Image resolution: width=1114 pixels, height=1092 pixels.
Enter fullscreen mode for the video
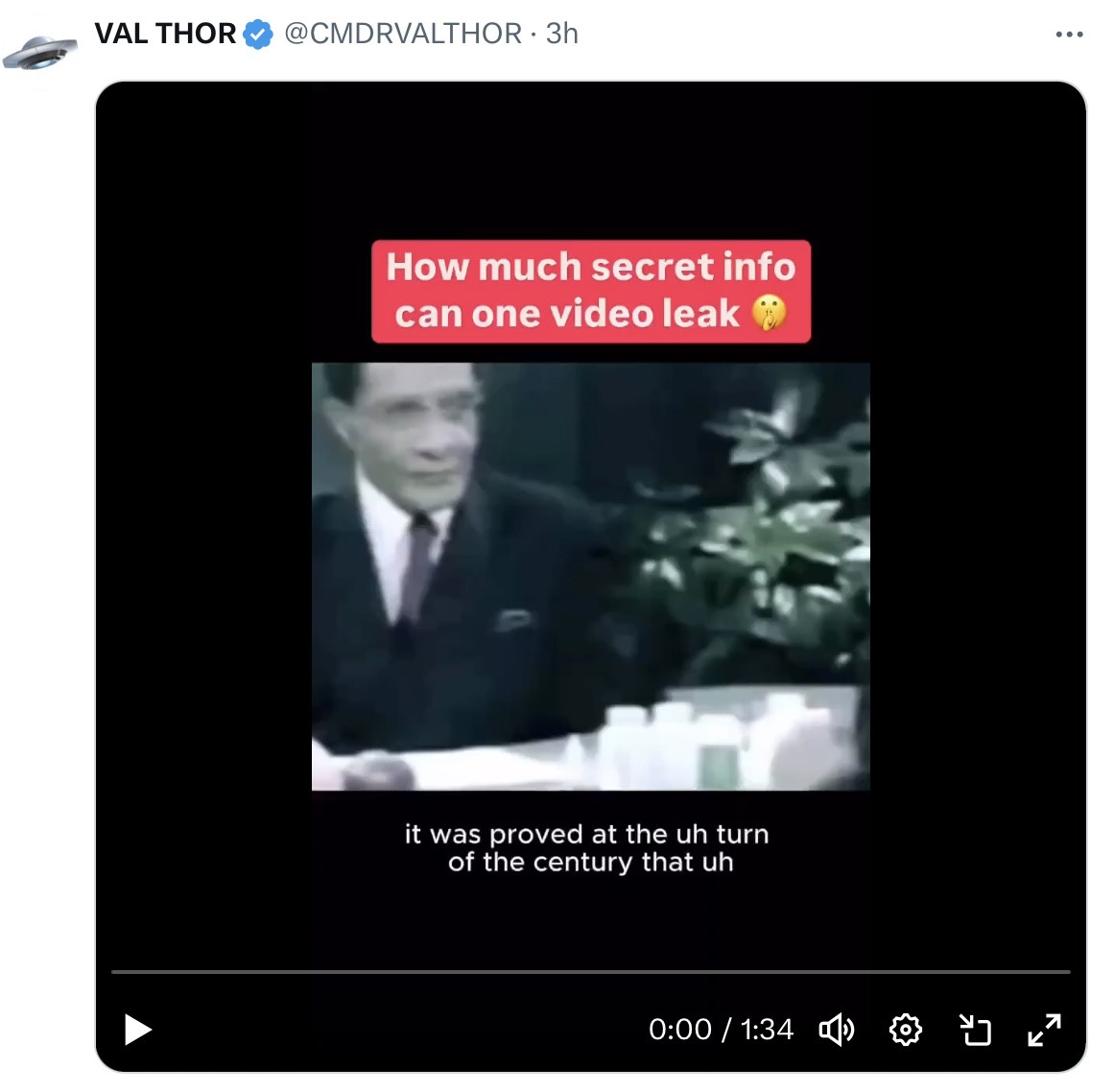click(1044, 1030)
